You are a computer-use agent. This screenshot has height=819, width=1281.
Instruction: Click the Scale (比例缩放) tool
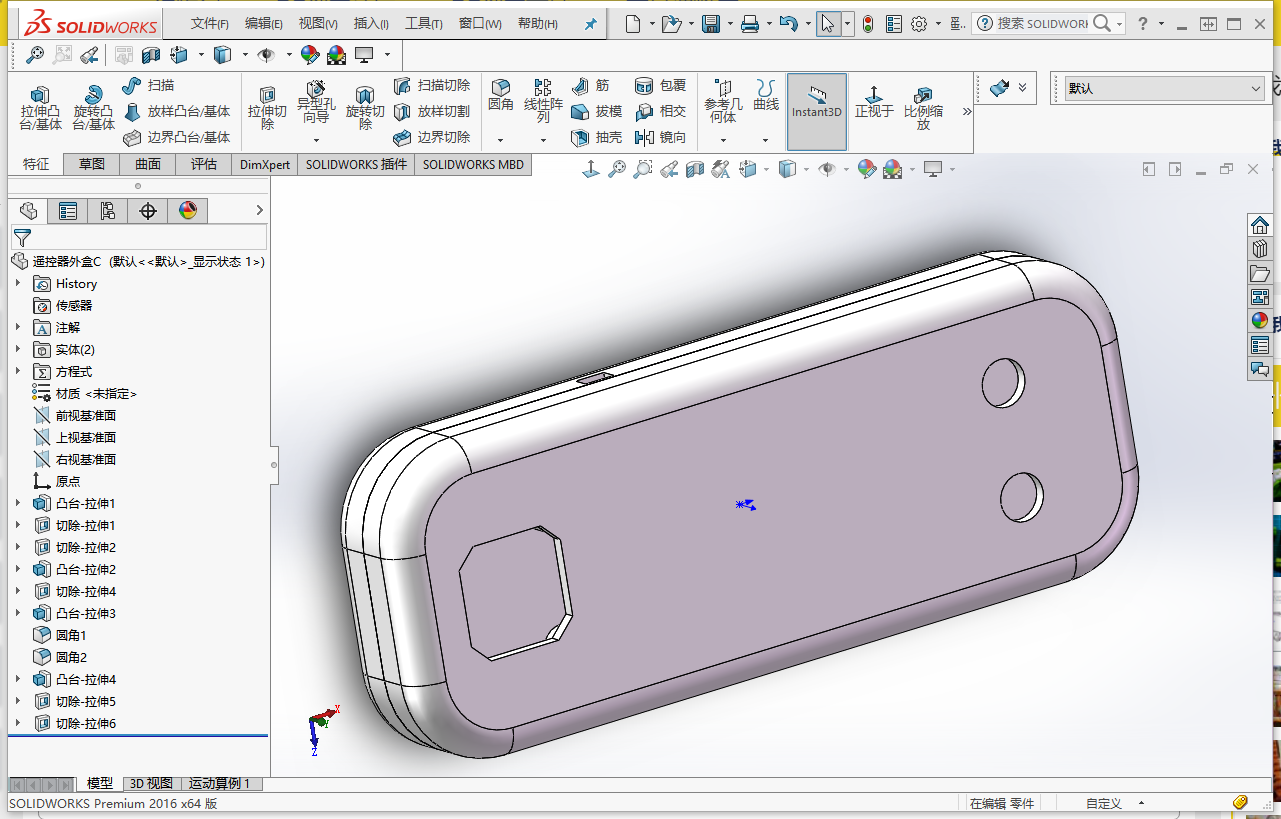(x=923, y=108)
